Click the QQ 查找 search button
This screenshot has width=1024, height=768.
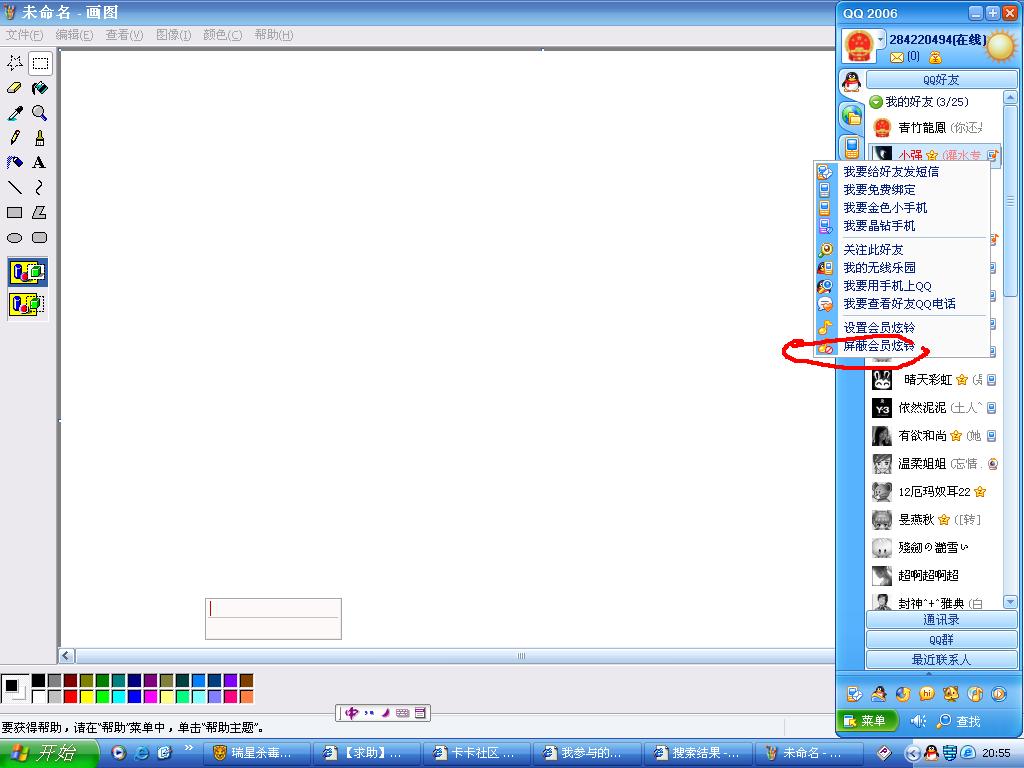tap(959, 721)
